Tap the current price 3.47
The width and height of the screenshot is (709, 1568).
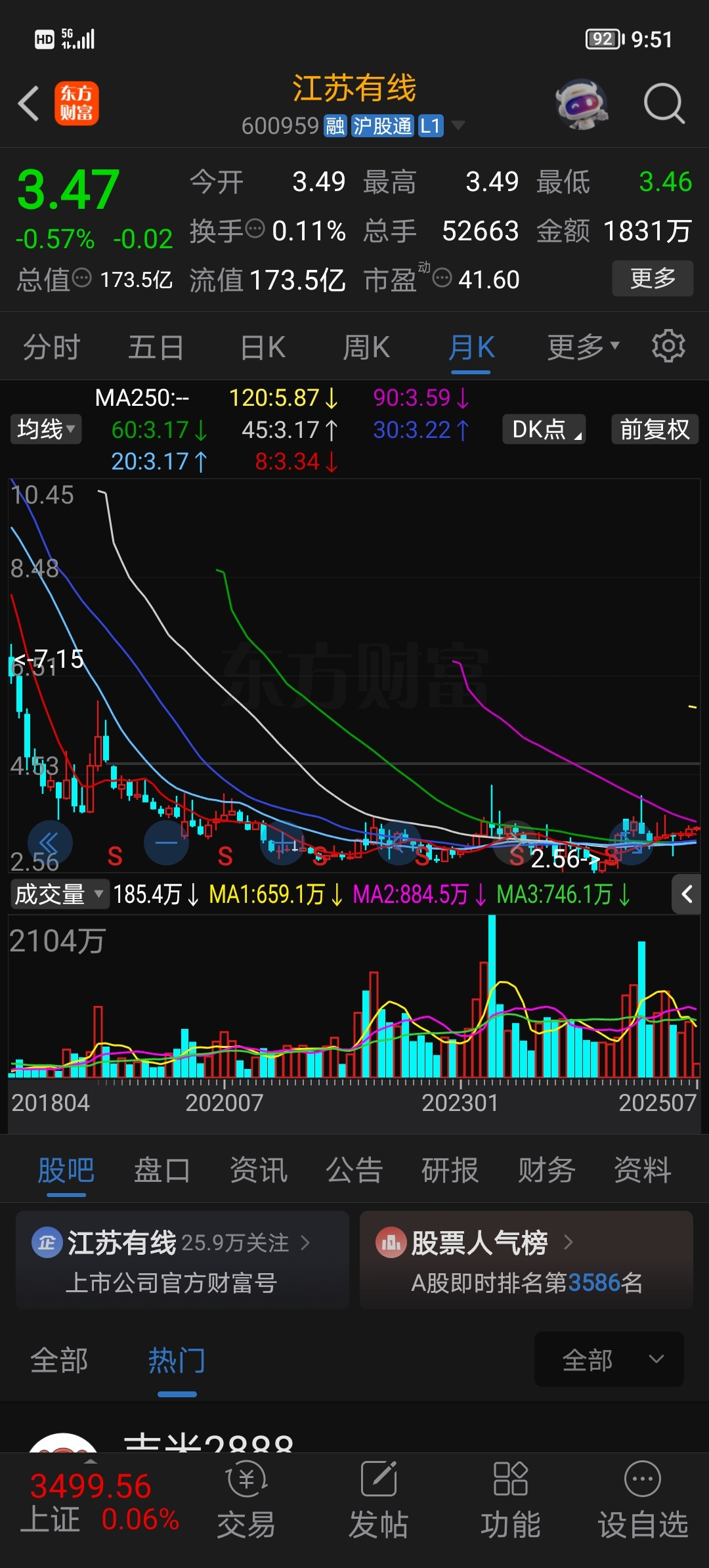click(68, 190)
